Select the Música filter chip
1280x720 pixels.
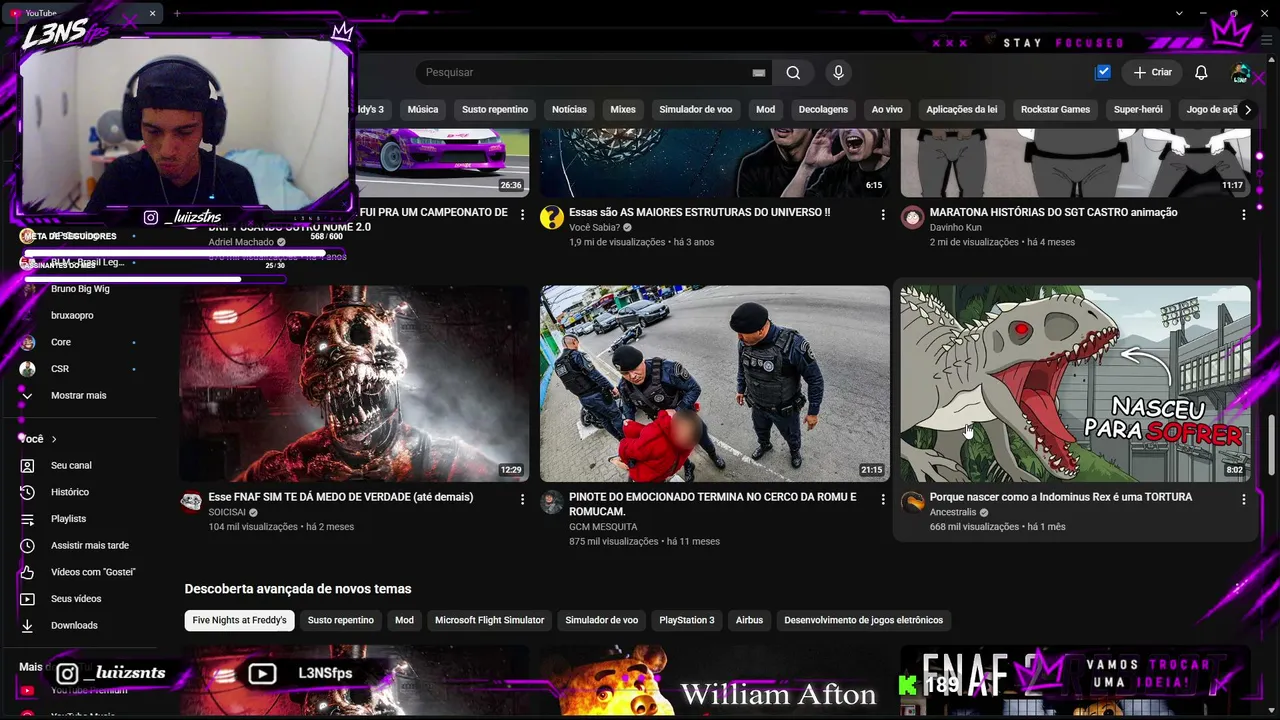423,110
